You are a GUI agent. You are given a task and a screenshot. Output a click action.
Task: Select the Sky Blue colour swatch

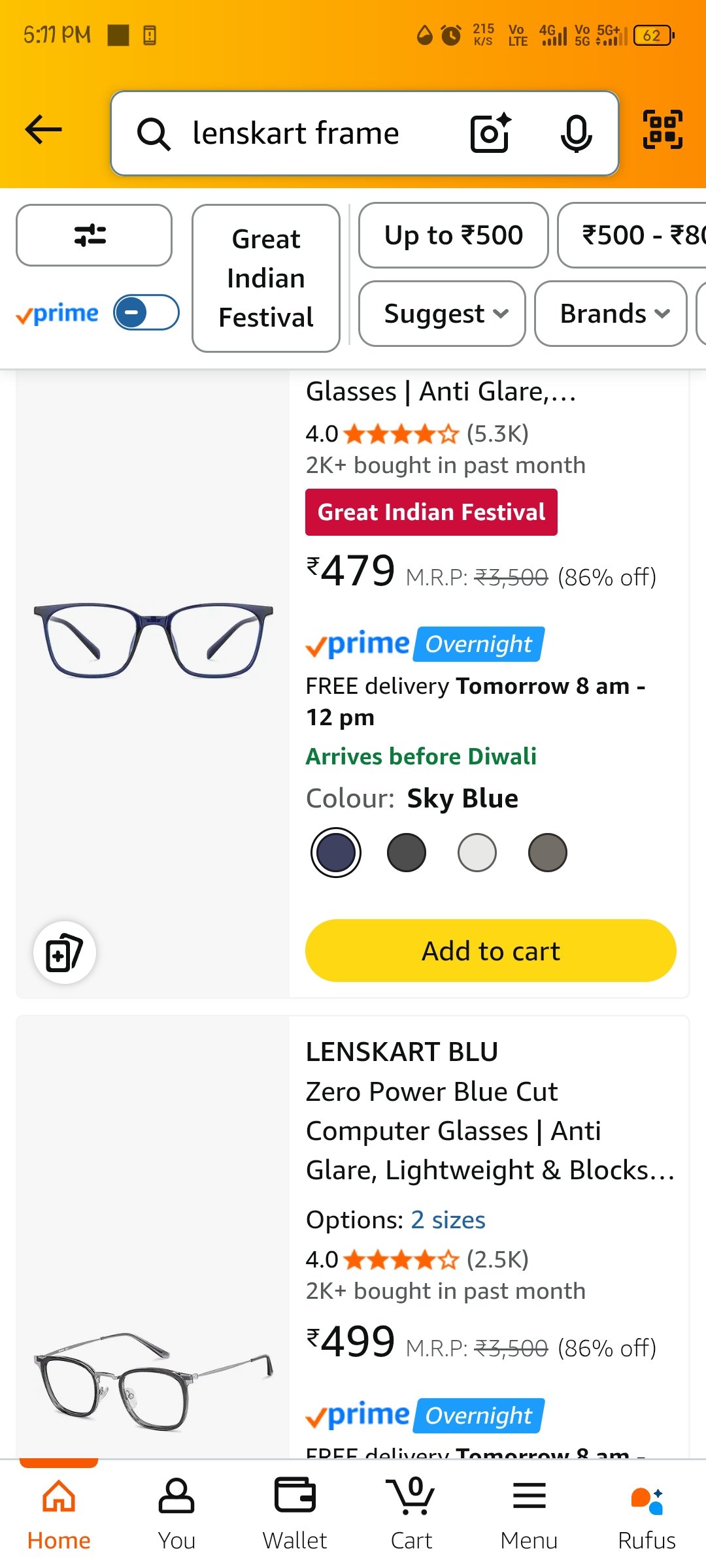[x=336, y=853]
